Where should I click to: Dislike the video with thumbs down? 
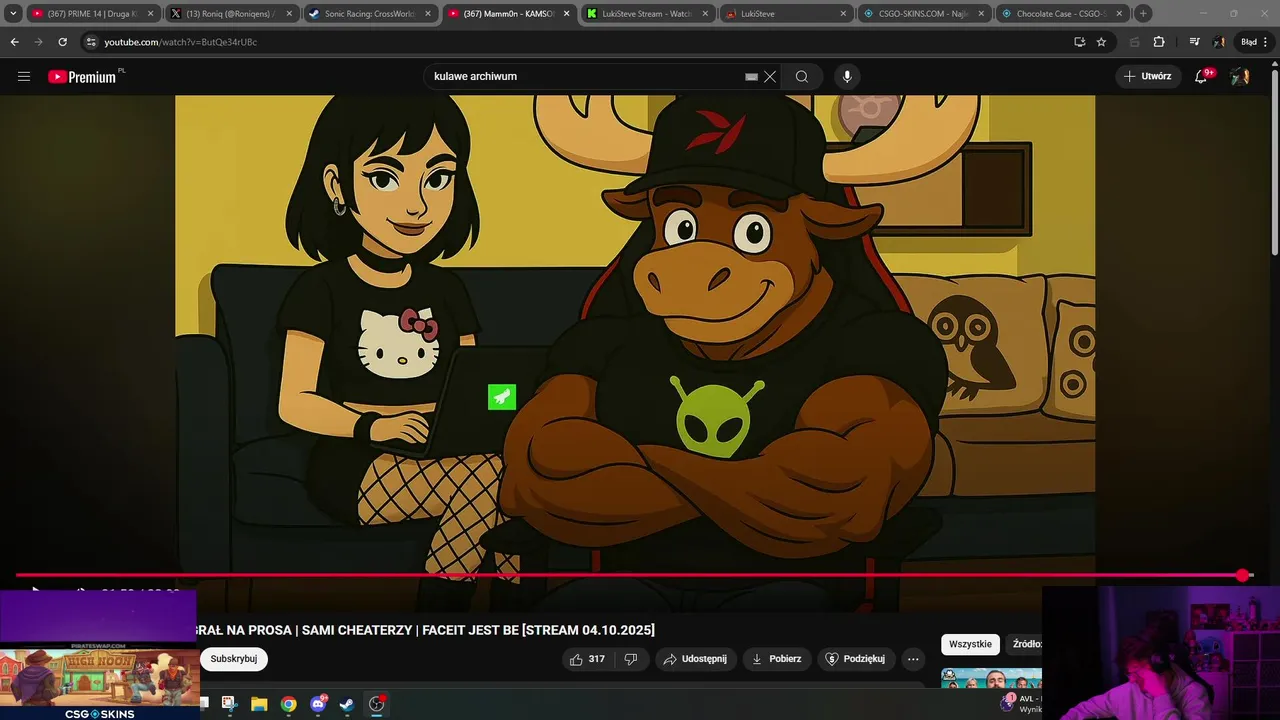631,659
